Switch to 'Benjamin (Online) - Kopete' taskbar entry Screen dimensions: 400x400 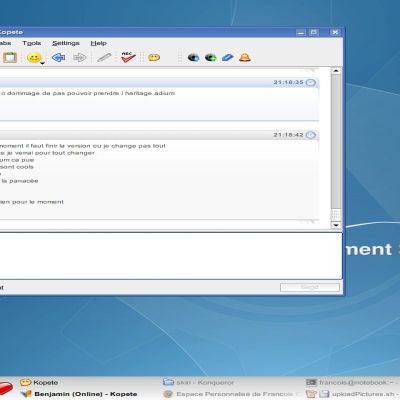pyautogui.click(x=79, y=394)
